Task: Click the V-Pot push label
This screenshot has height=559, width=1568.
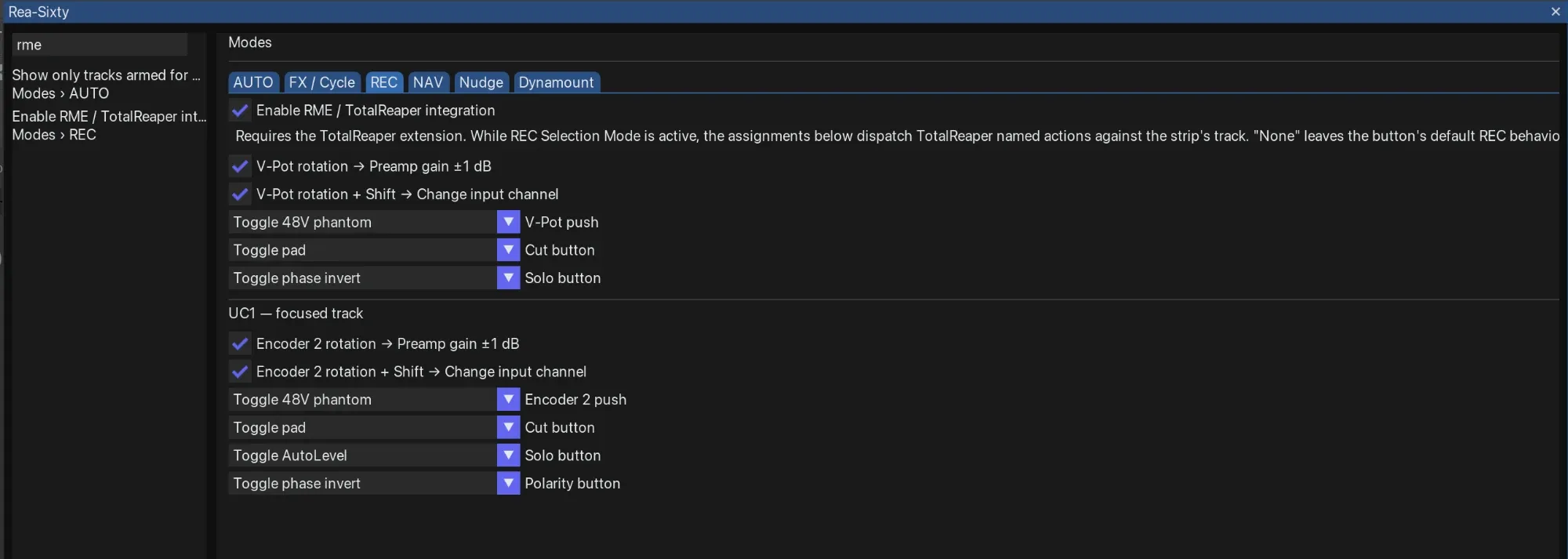Action: point(561,223)
